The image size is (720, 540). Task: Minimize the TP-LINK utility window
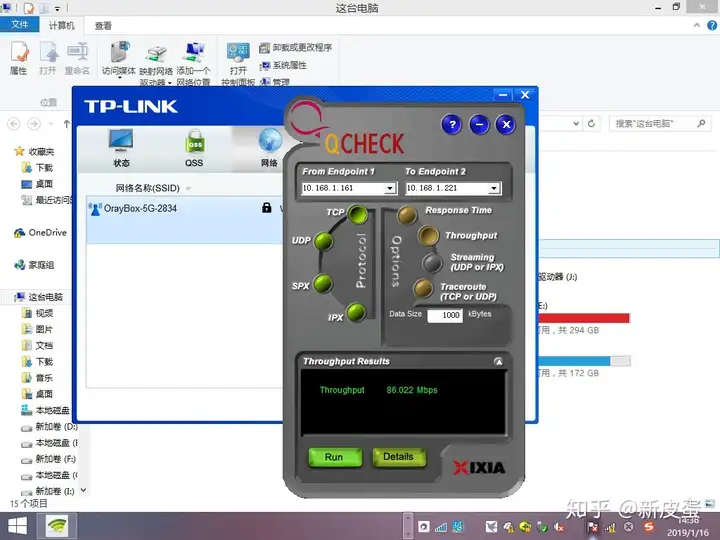tap(503, 95)
